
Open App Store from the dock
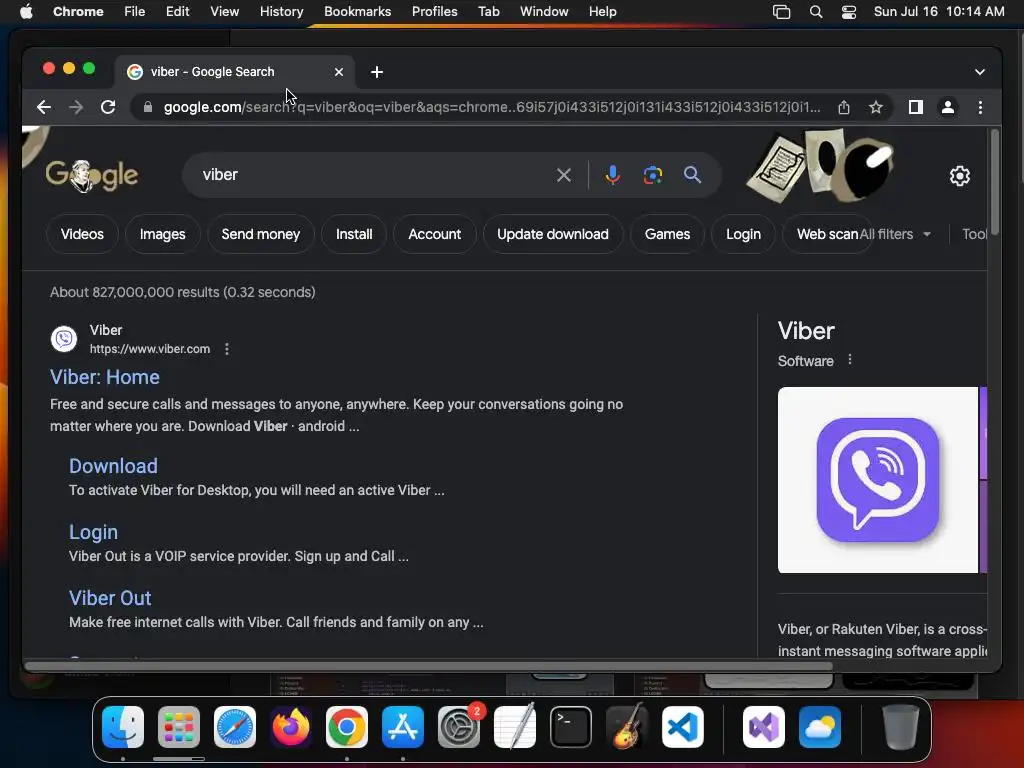coord(403,727)
